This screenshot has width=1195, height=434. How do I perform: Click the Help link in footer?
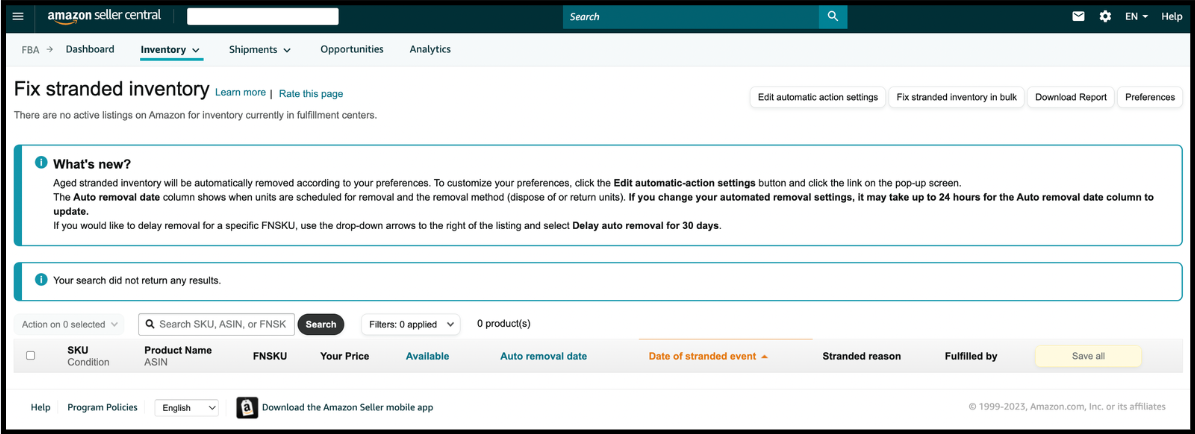click(40, 407)
